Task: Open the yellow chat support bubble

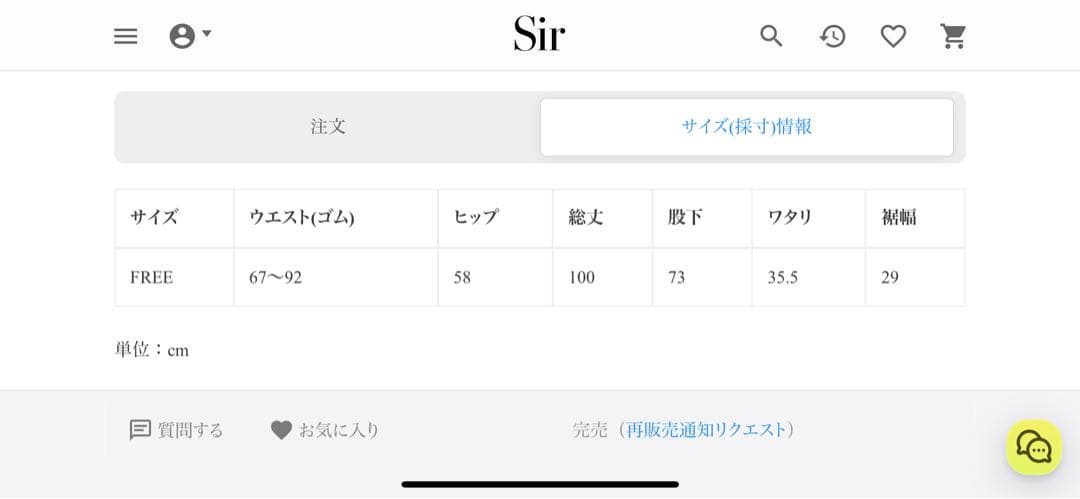Action: point(1033,447)
